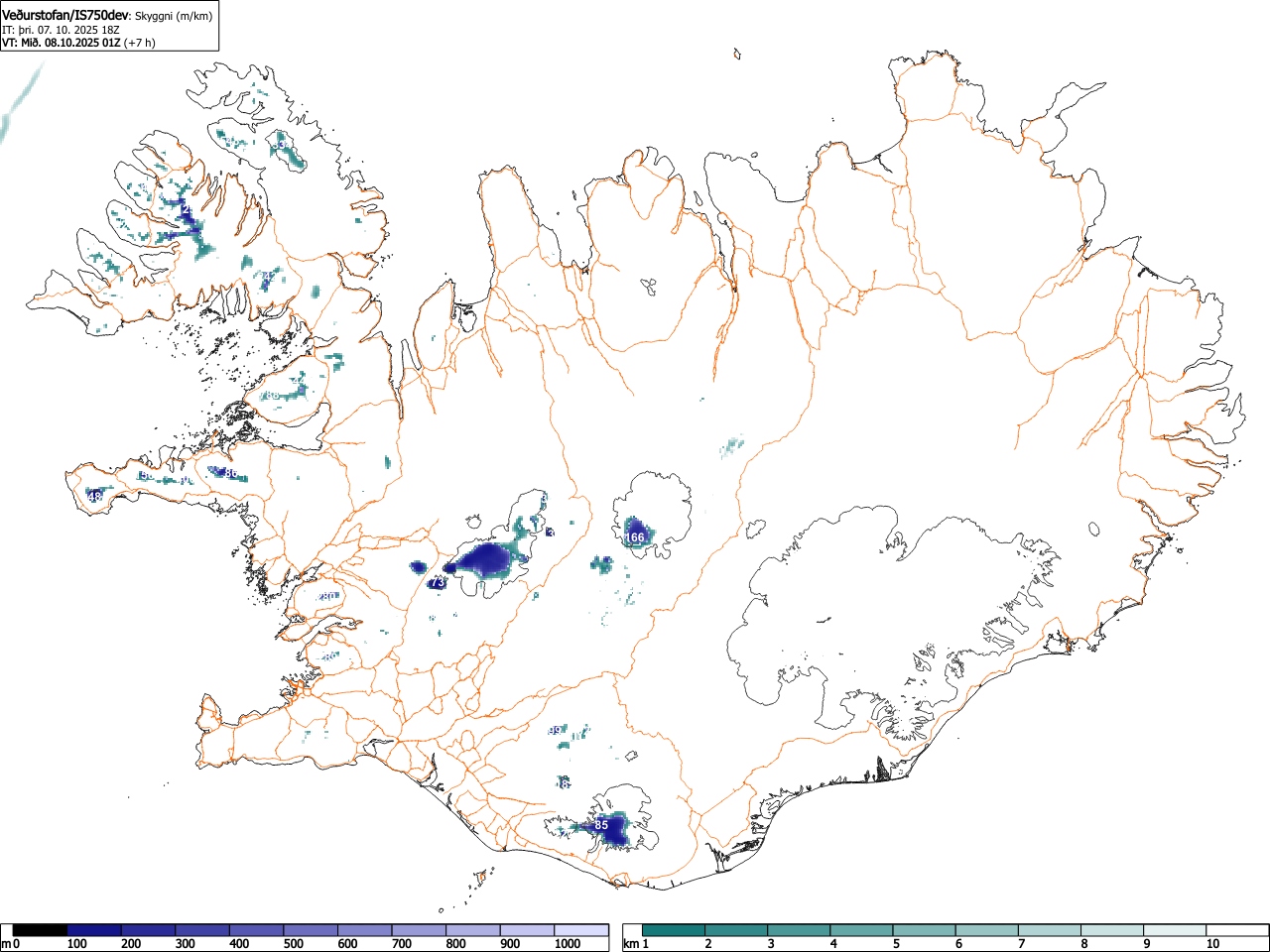Screen dimensions: 1270x952
Task: Click the '280' value near the west coast
Action: tap(327, 597)
